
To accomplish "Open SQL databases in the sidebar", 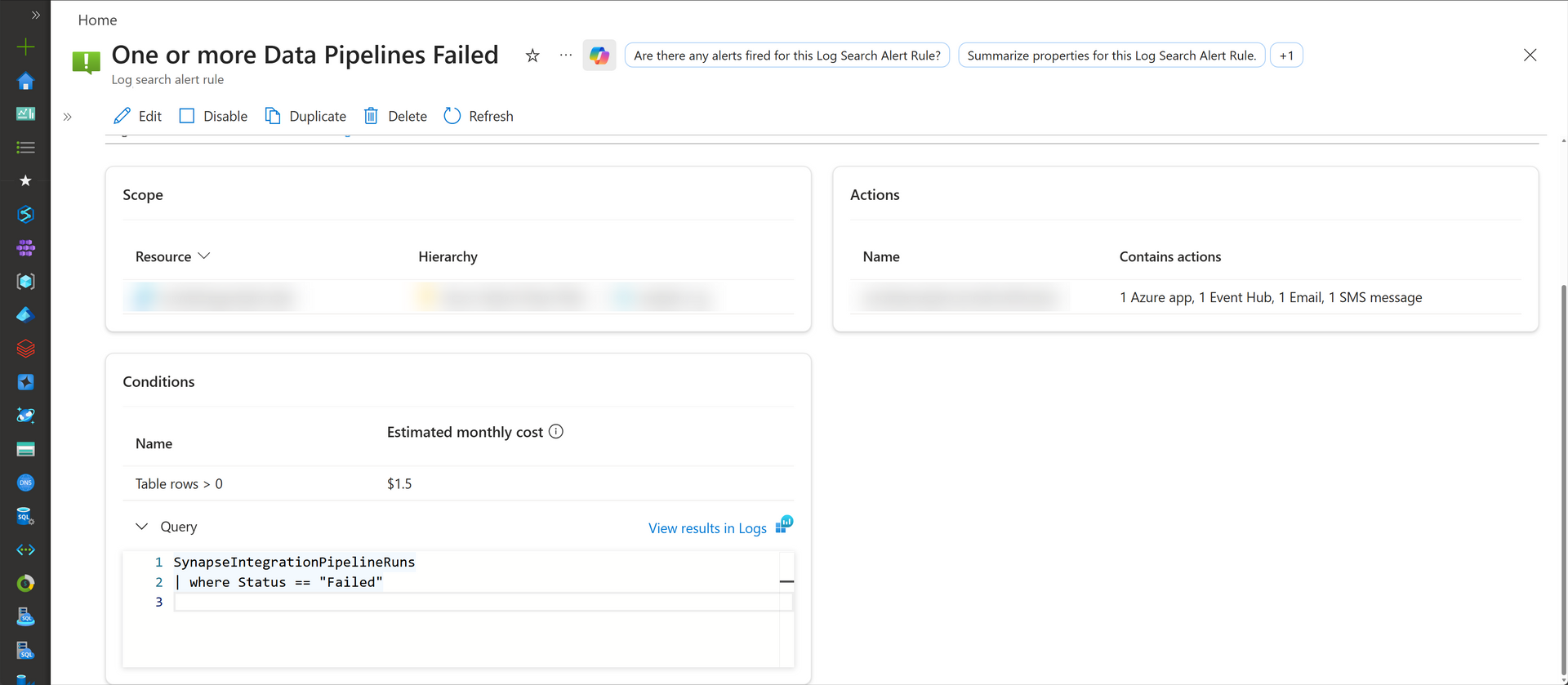I will [25, 515].
